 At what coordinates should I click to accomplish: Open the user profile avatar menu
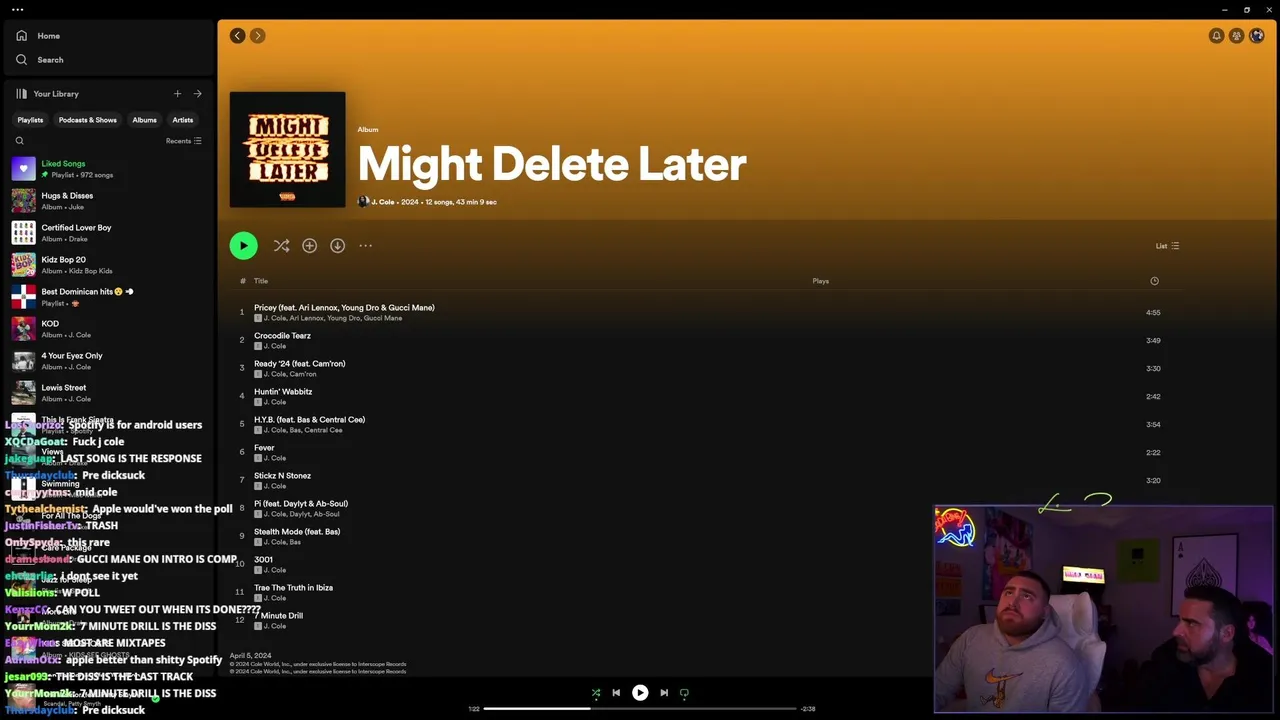point(1257,36)
